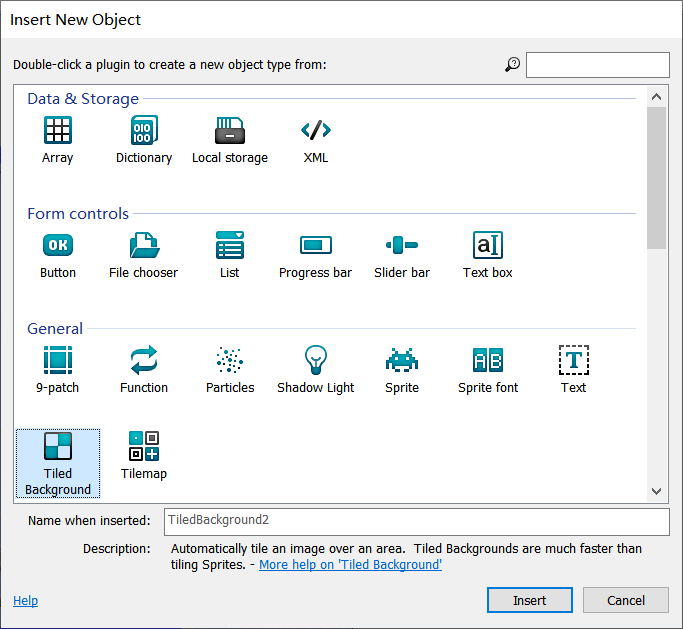Pick the XML plugin icon
This screenshot has height=629, width=683.
click(316, 130)
